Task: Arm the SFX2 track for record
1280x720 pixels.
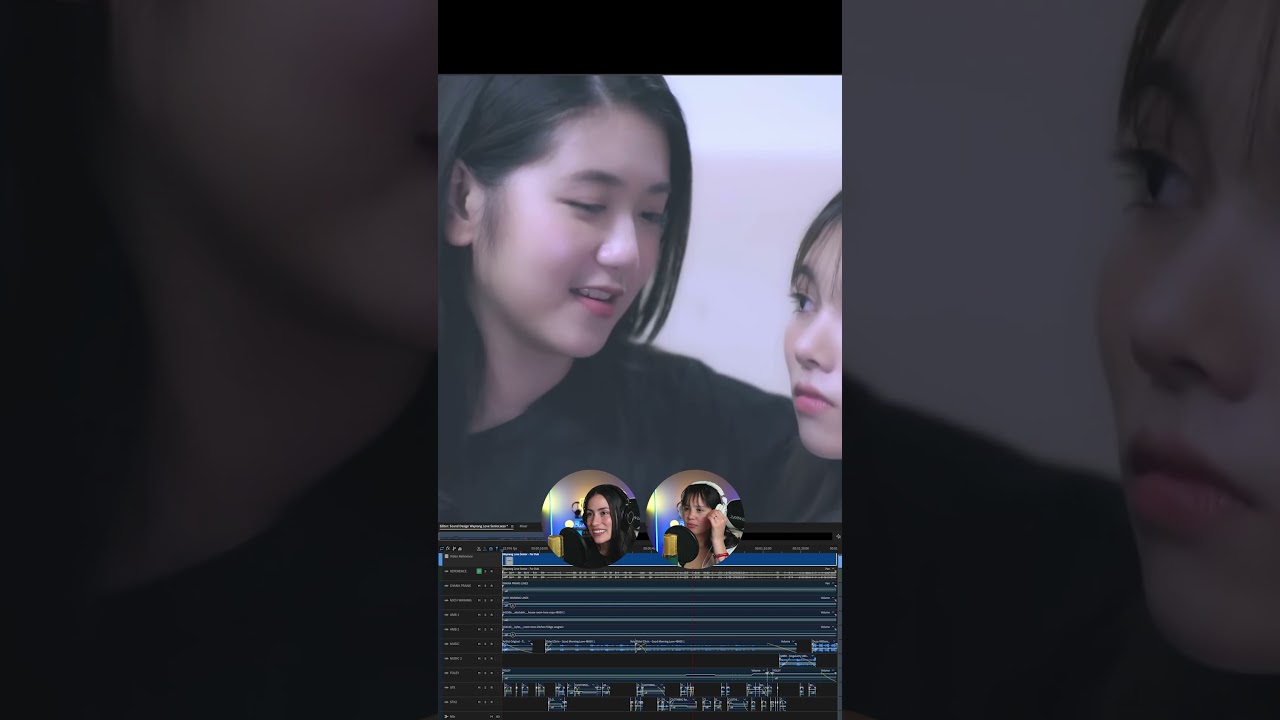Action: coord(492,702)
